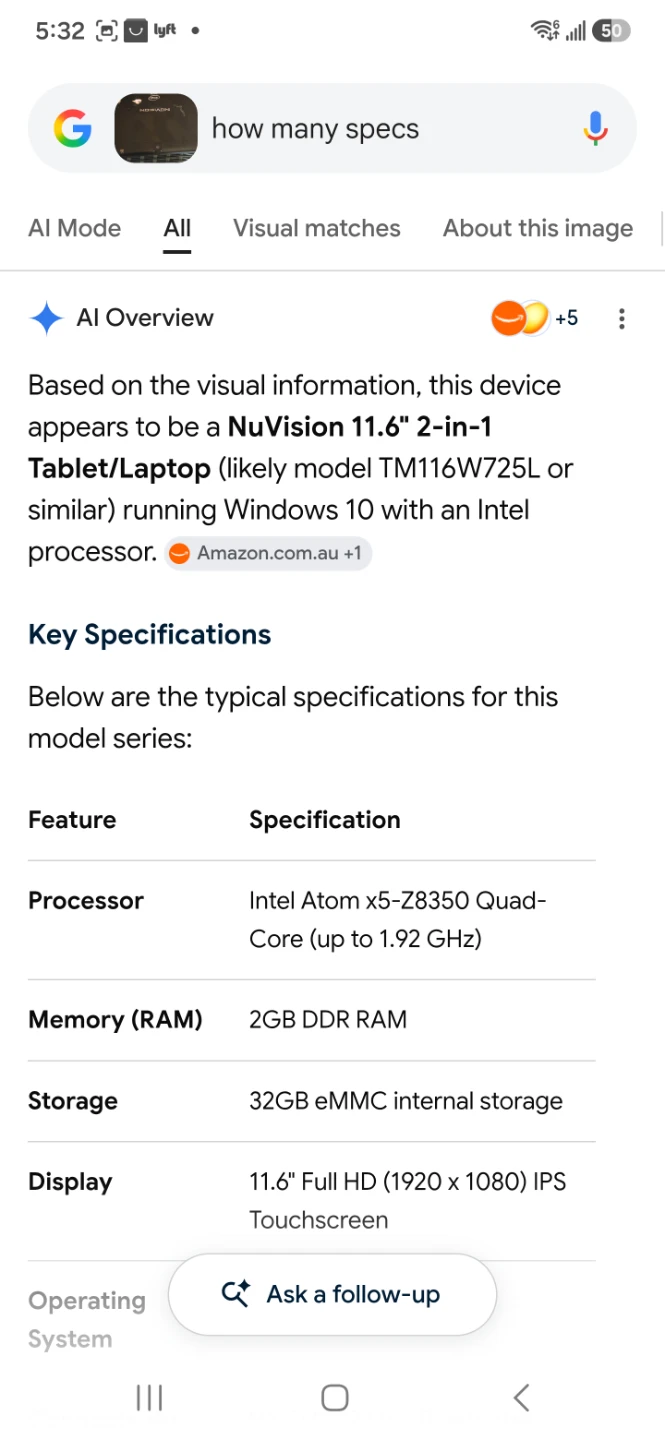Tap the Key Specifications heading
Viewport: 665px width, 1440px height.
point(150,635)
